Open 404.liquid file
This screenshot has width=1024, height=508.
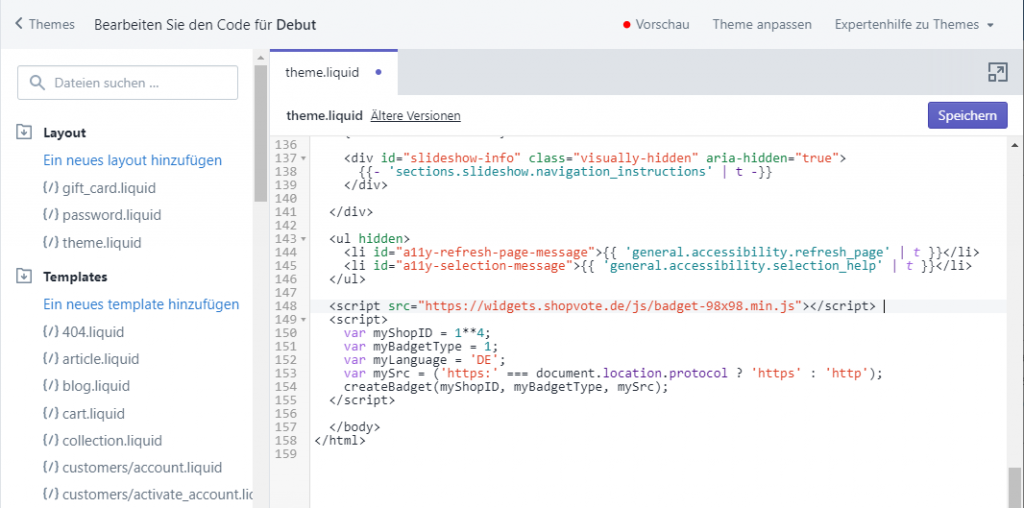93,332
